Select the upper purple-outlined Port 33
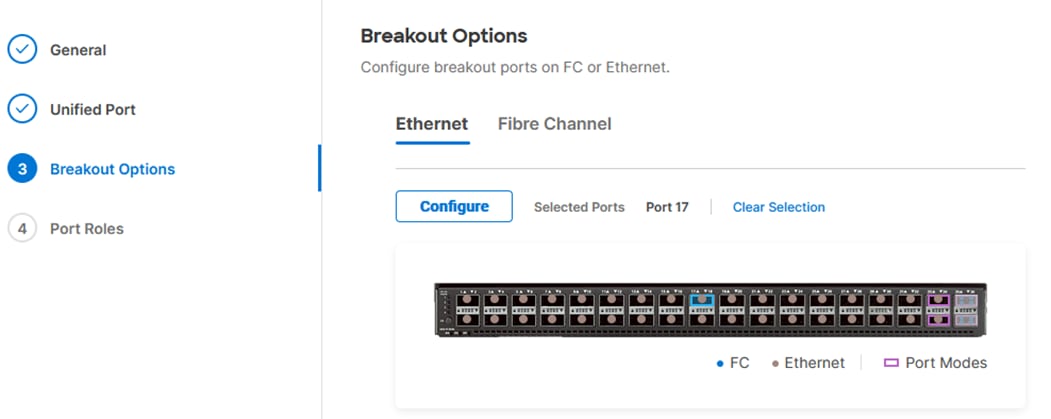1051x419 pixels. [x=938, y=300]
